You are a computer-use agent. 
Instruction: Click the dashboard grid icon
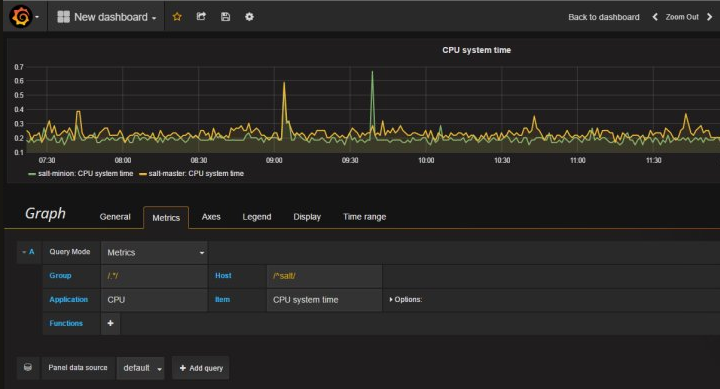pyautogui.click(x=63, y=17)
